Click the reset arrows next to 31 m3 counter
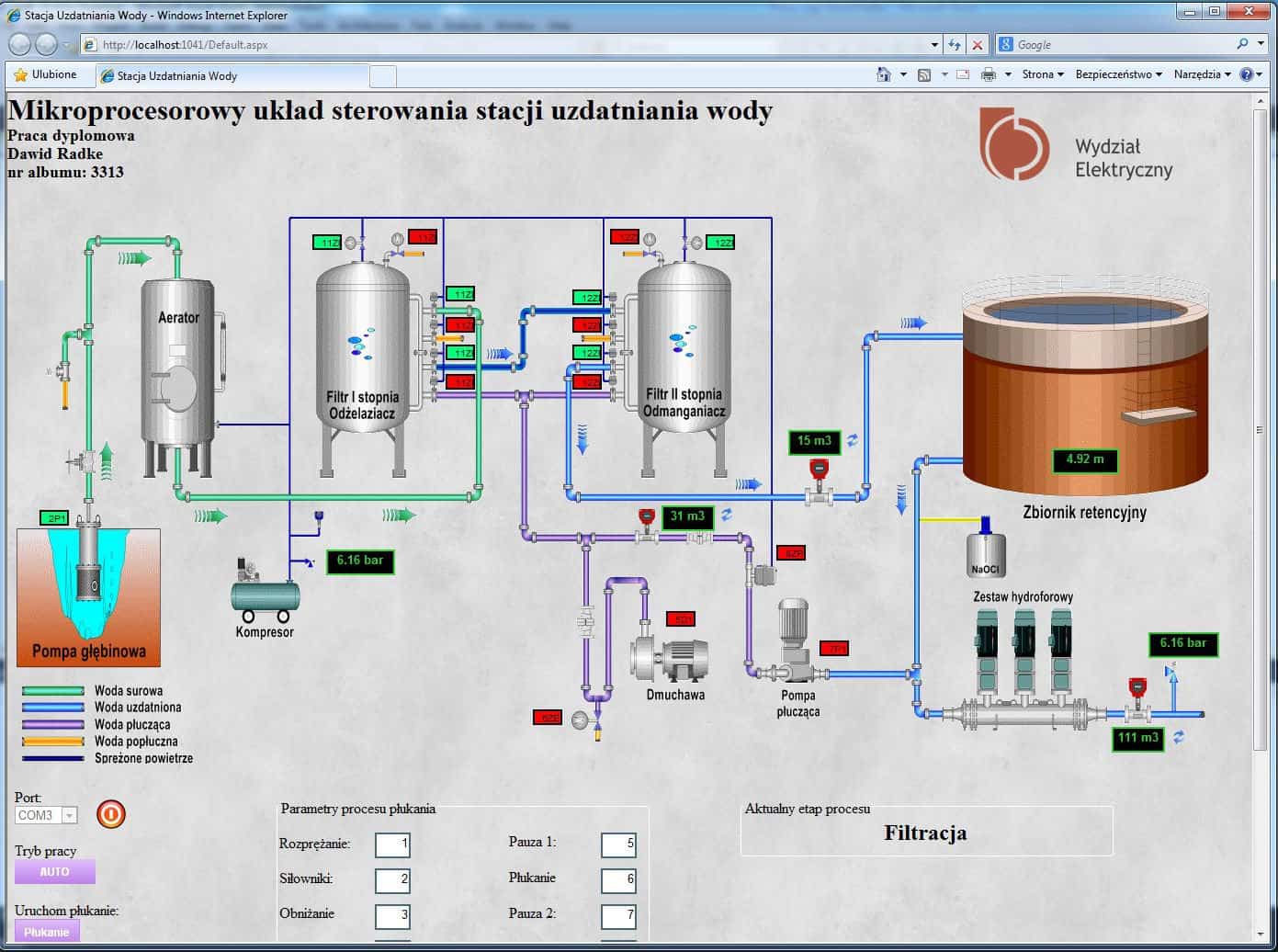The height and width of the screenshot is (952, 1278). click(727, 516)
